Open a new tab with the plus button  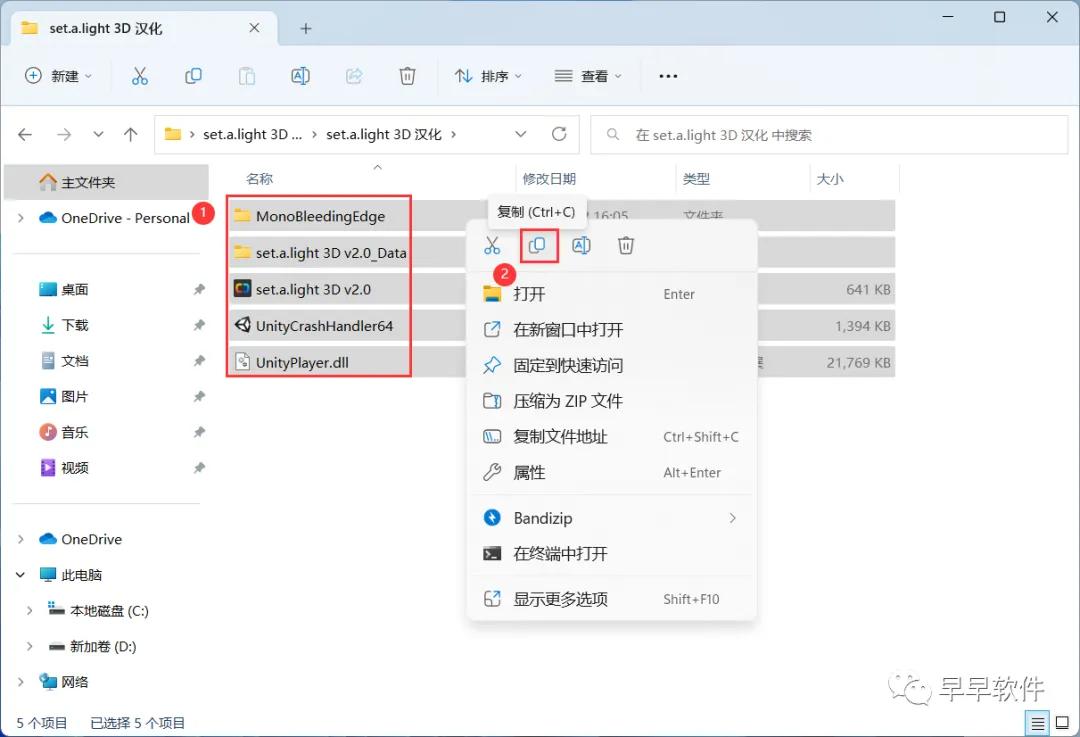click(x=306, y=28)
